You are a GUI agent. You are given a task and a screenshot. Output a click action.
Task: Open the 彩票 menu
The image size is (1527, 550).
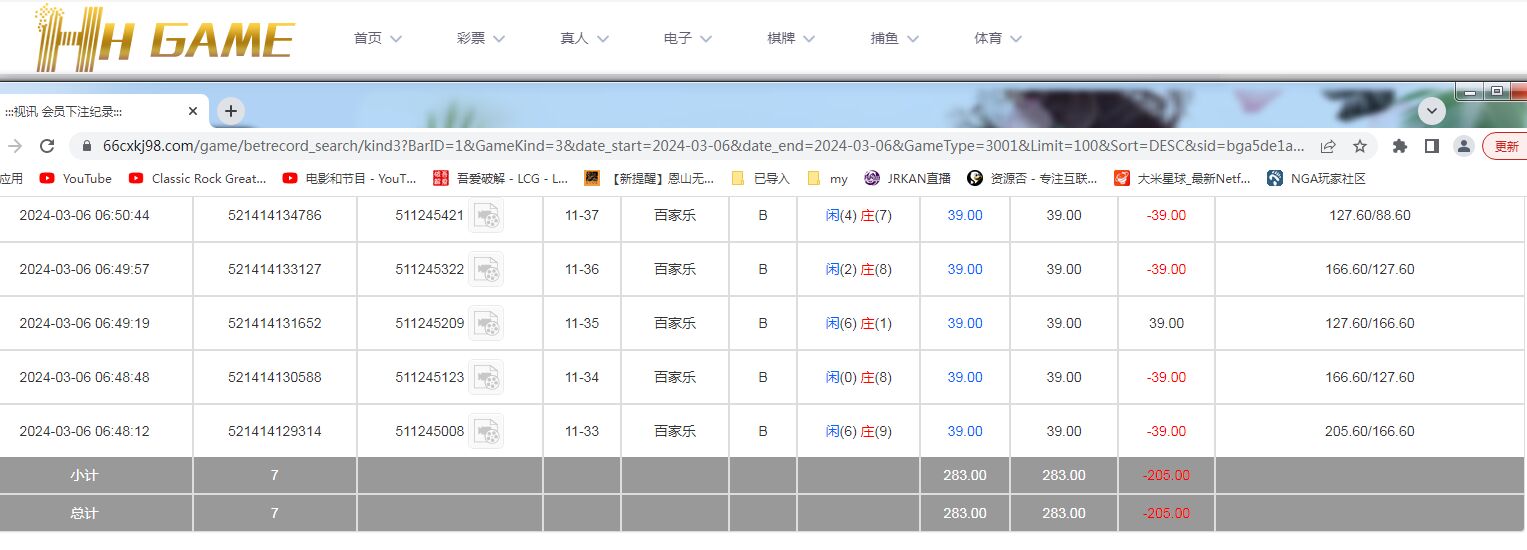(x=481, y=38)
